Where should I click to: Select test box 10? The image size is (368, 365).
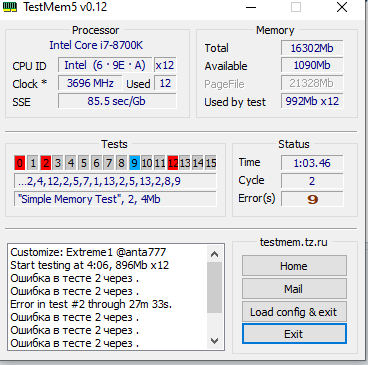(147, 163)
